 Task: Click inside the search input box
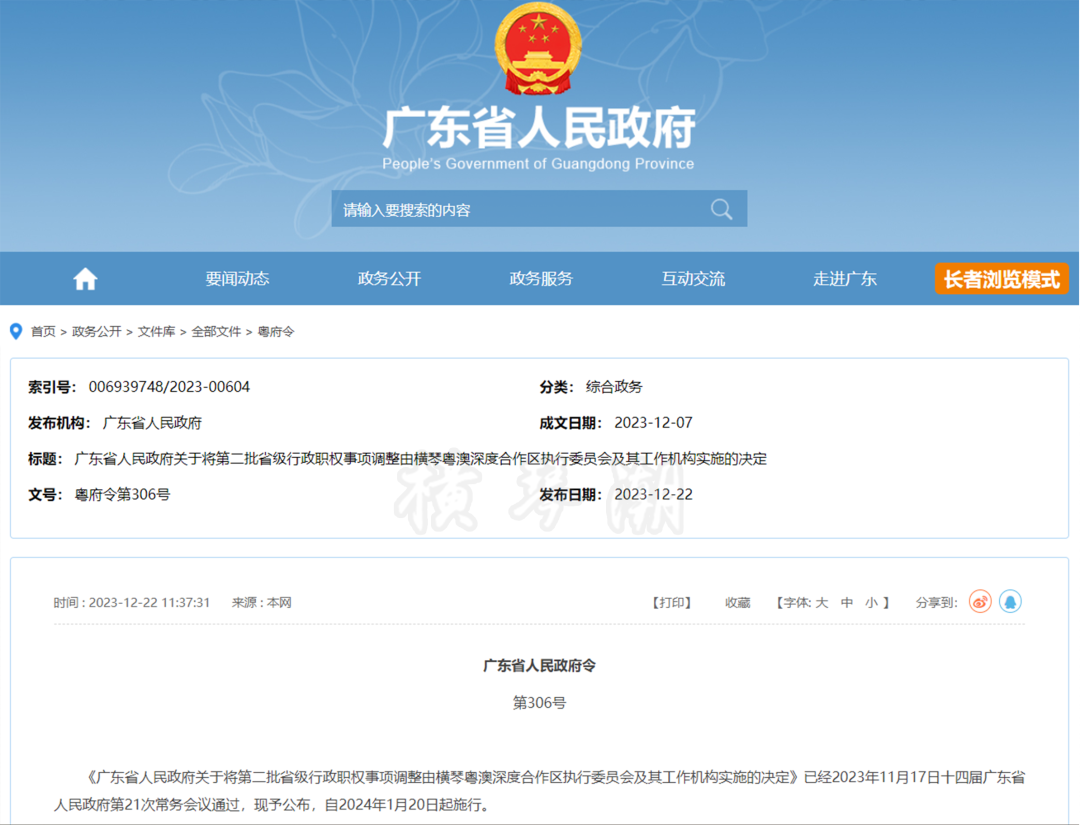coord(500,209)
